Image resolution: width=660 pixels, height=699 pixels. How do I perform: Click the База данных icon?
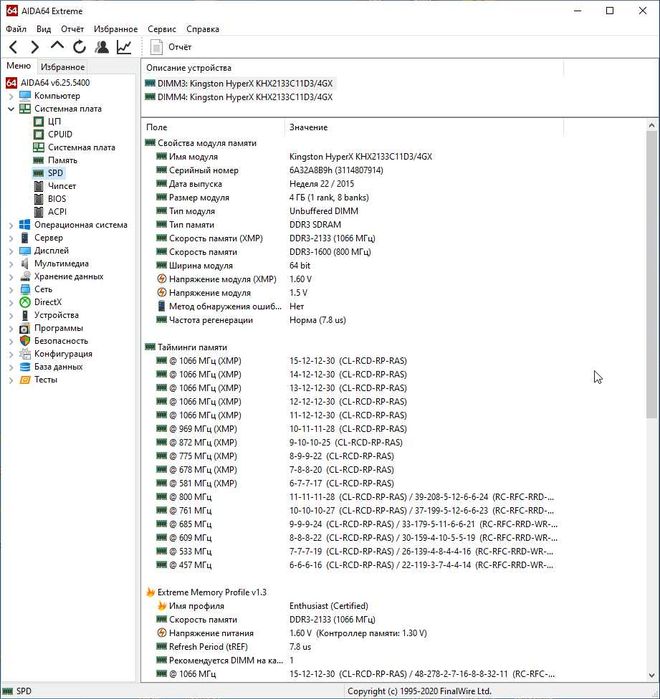click(25, 367)
